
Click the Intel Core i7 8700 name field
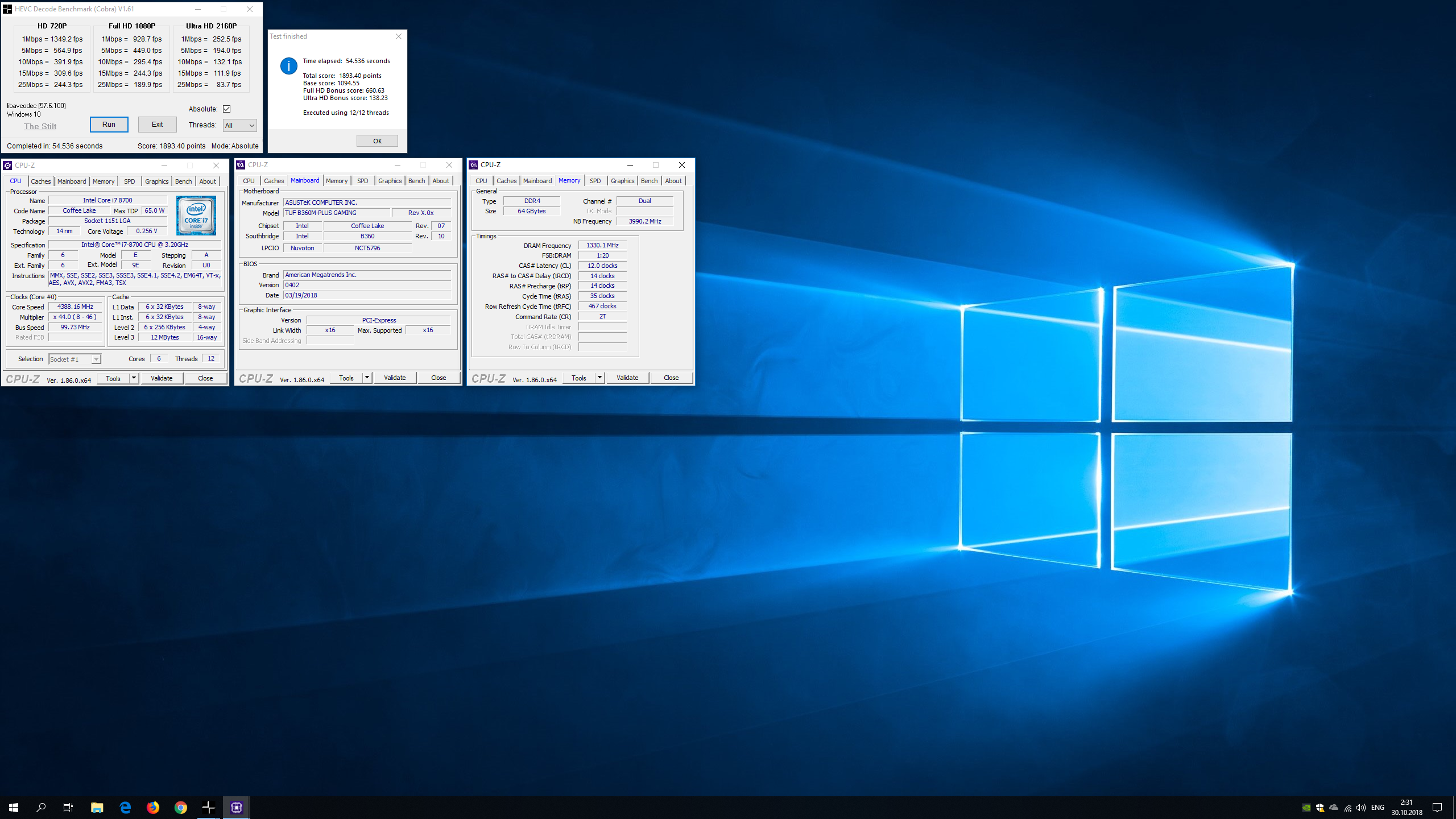(107, 200)
